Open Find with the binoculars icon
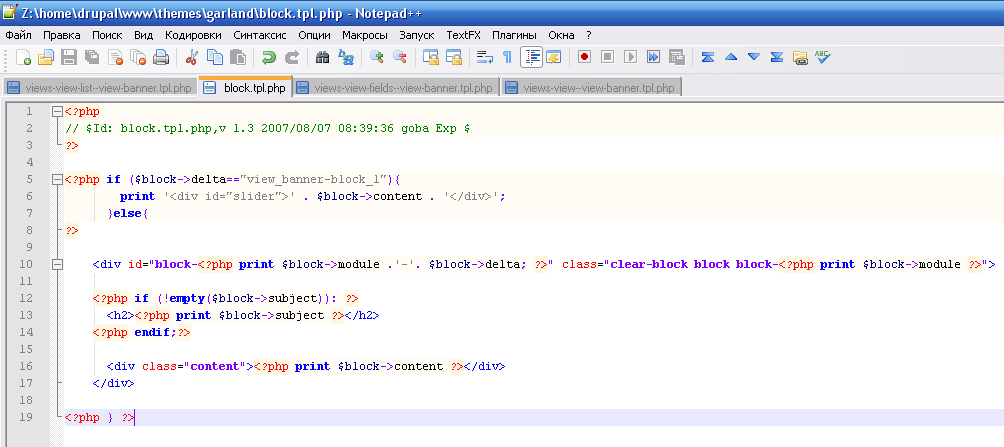 point(323,58)
